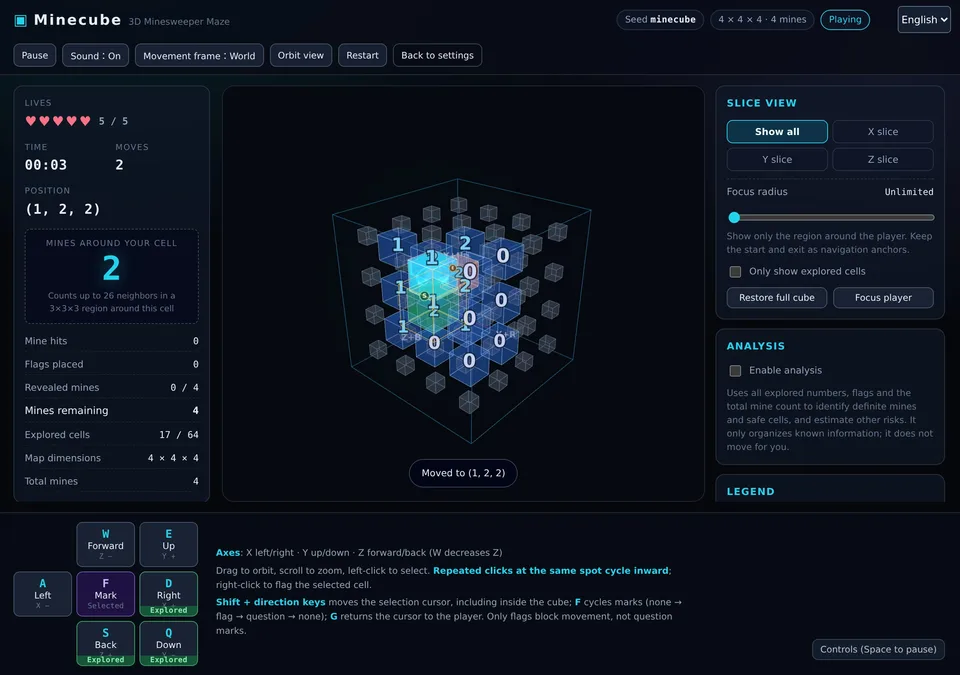
Task: Pause the game
Action: (x=35, y=55)
